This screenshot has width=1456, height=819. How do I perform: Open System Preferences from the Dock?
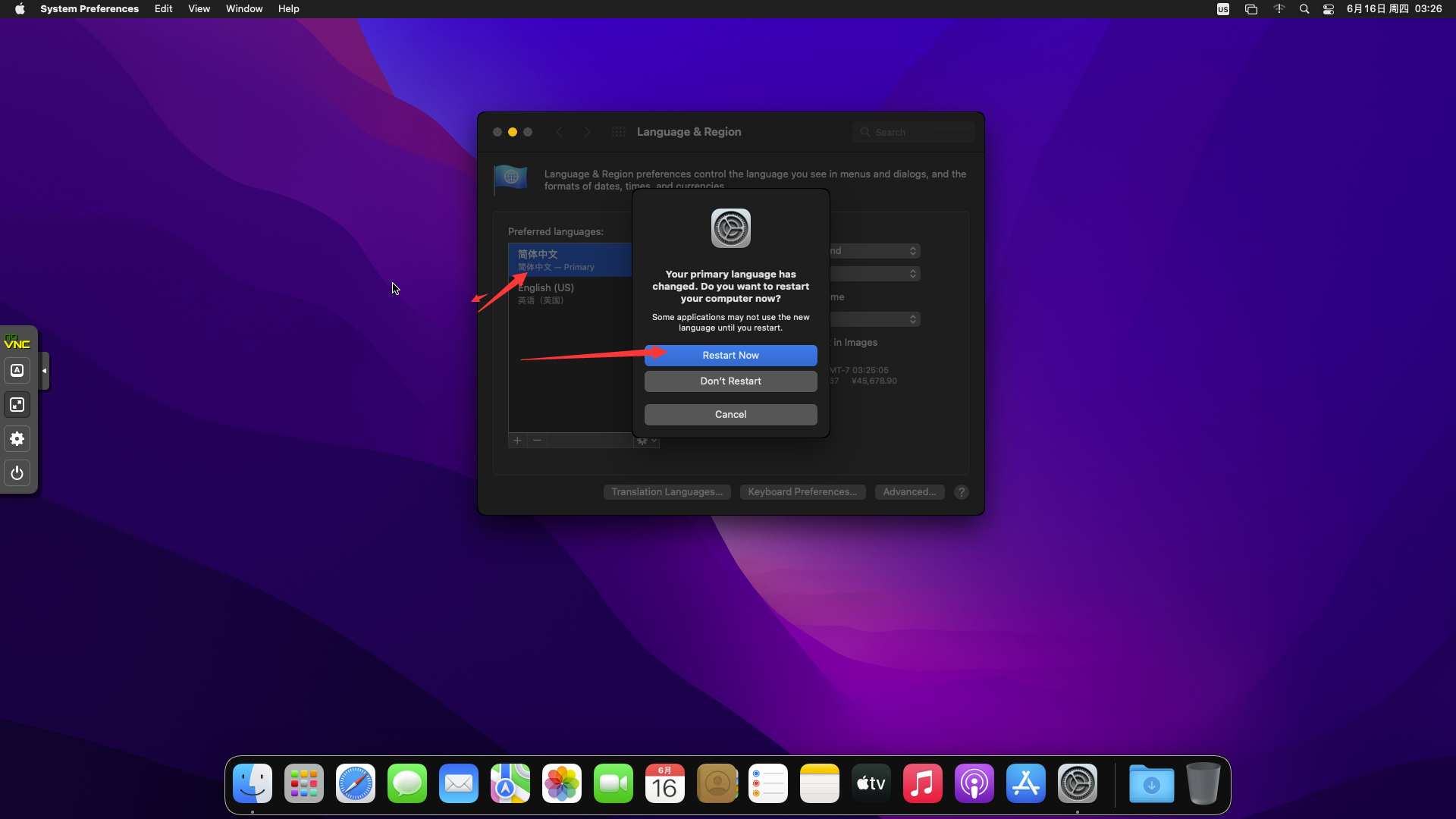[1078, 784]
